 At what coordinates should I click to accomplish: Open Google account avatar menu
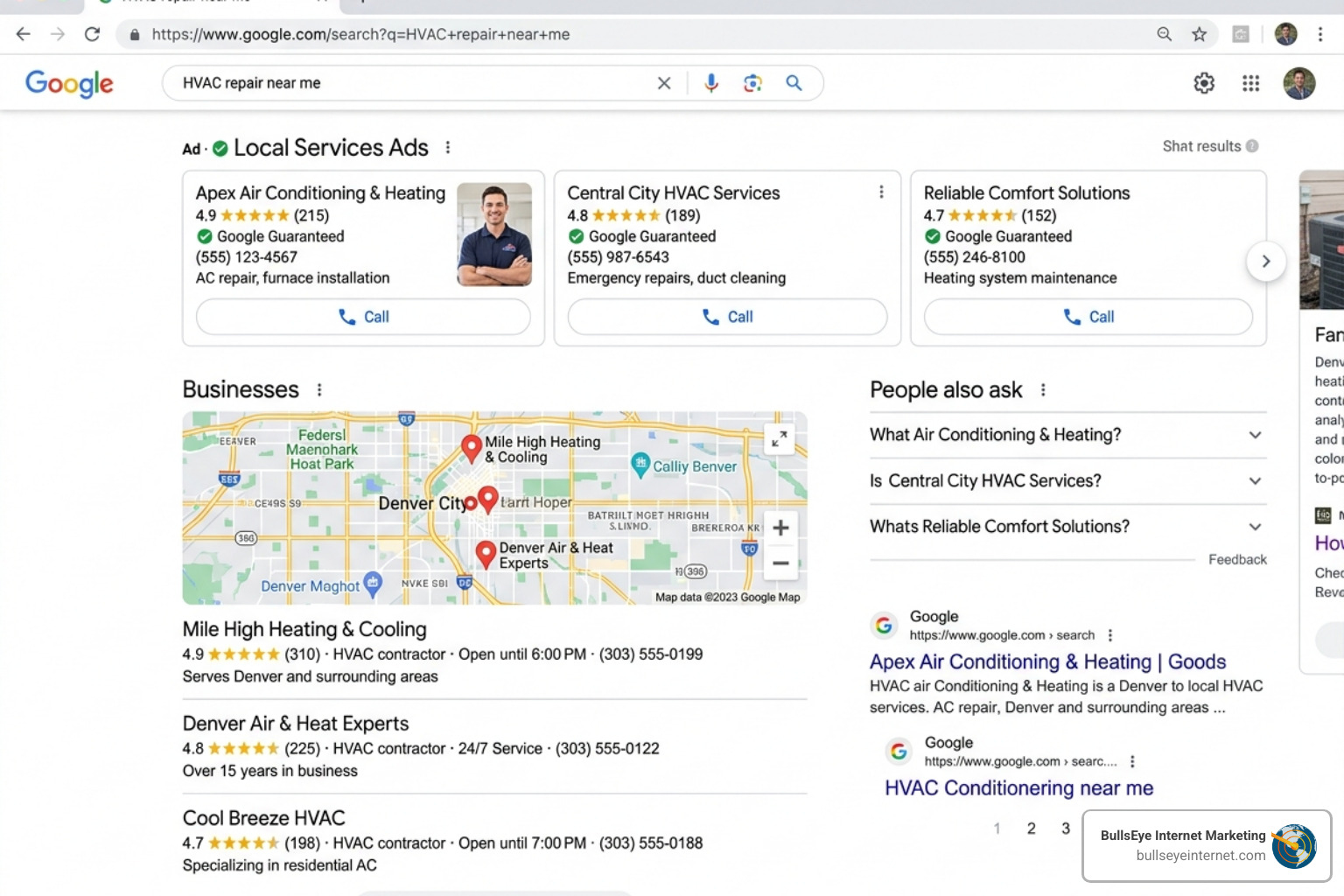[x=1299, y=83]
